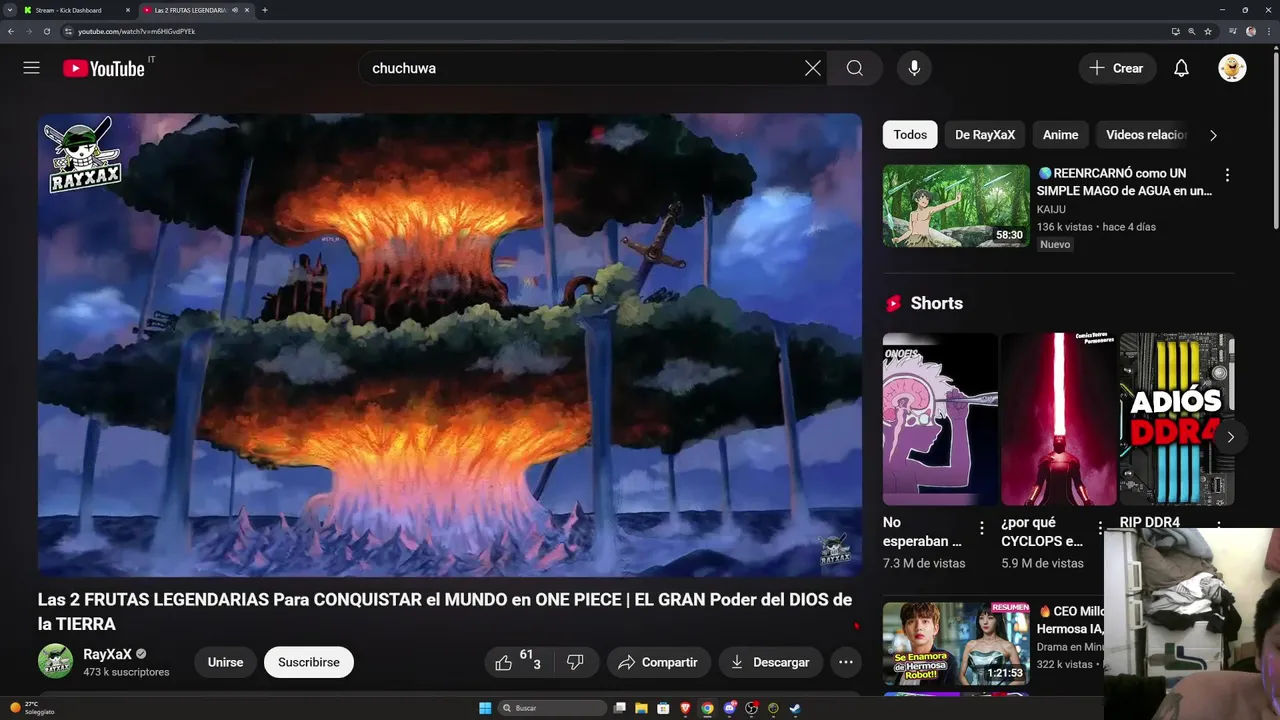Open Task View from taskbar

[620, 708]
